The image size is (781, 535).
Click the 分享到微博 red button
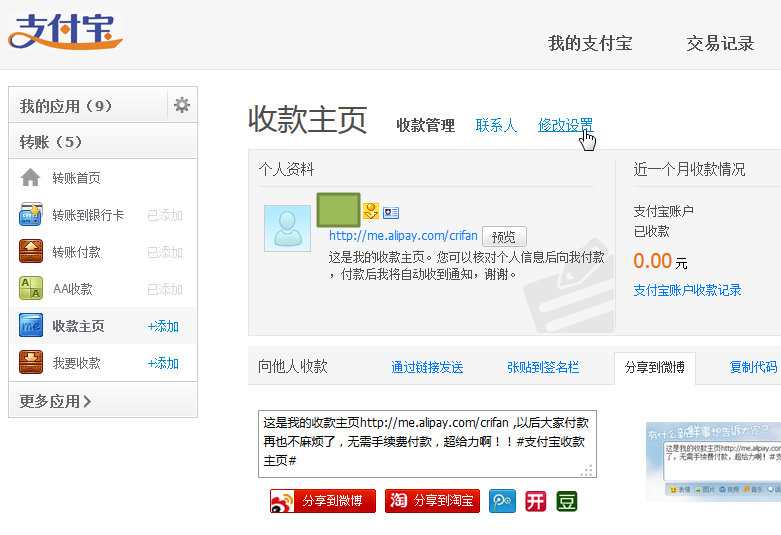click(x=323, y=501)
